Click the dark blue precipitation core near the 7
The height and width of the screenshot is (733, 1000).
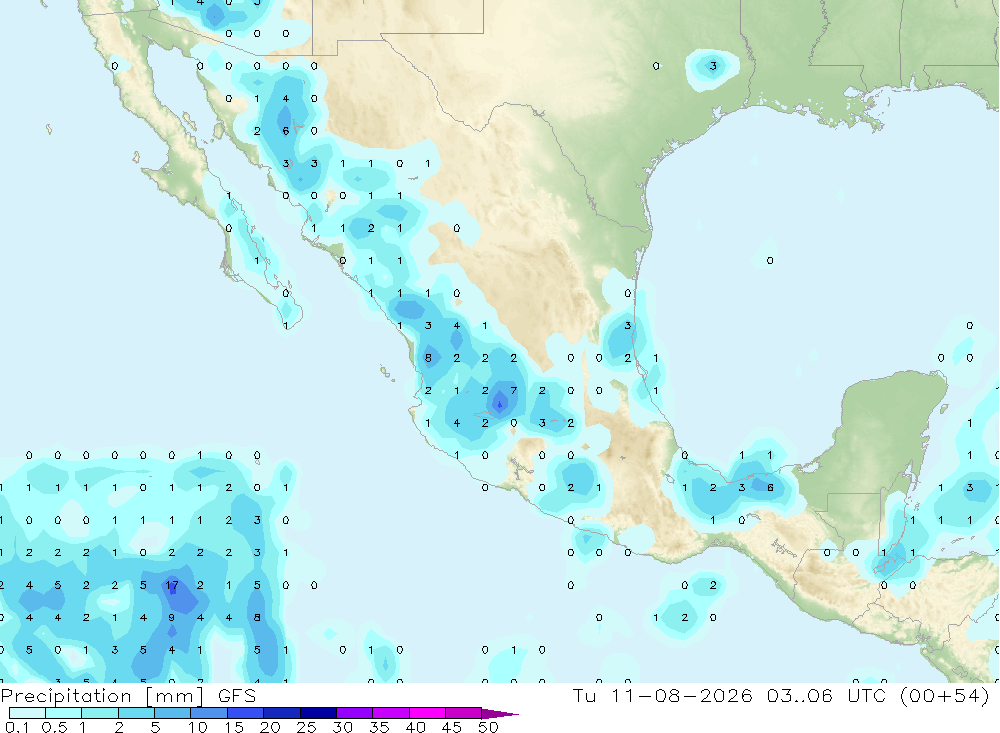499,404
